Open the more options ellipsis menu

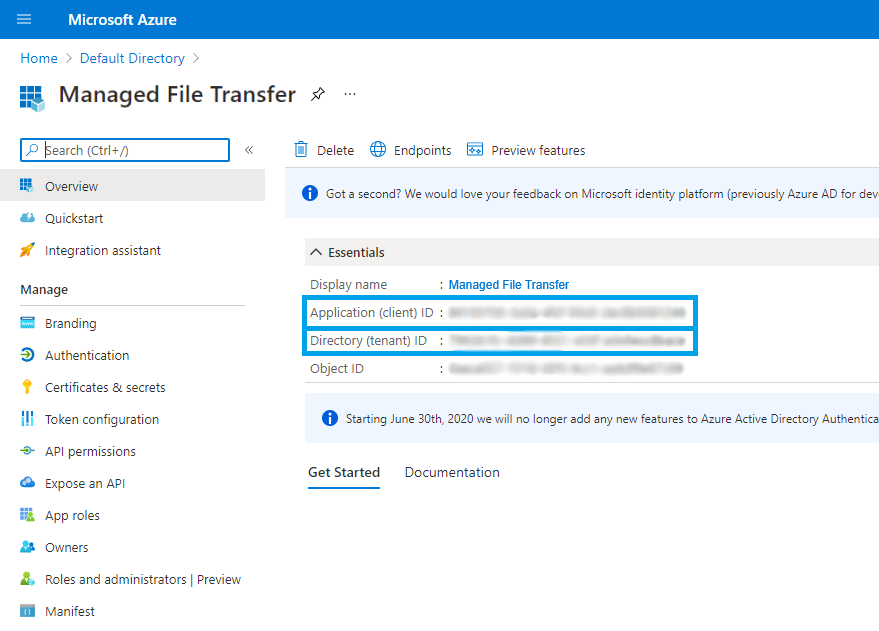350,94
